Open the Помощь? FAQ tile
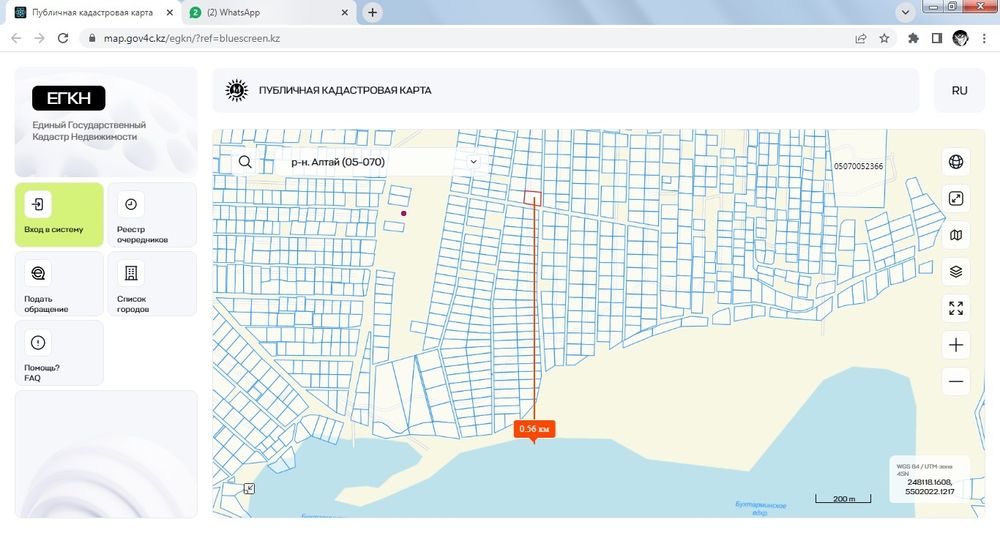Screen dimensions: 1000x533 point(59,353)
